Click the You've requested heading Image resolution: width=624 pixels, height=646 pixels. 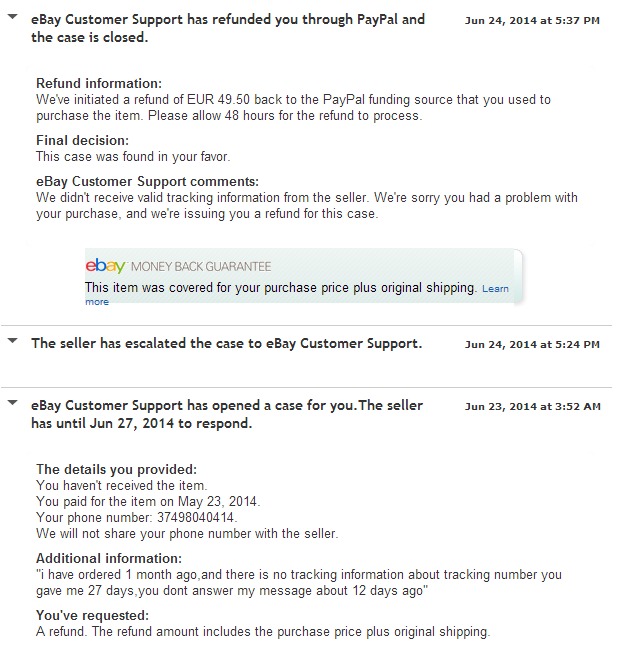pyautogui.click(x=92, y=615)
